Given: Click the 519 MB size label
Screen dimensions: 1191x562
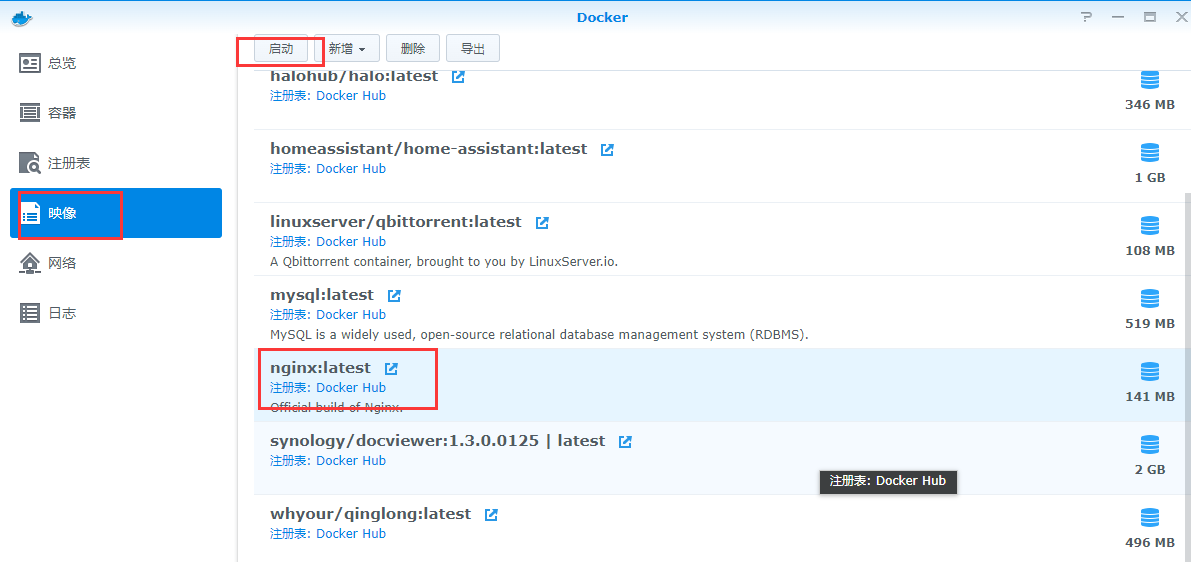Looking at the screenshot, I should click(1150, 324).
